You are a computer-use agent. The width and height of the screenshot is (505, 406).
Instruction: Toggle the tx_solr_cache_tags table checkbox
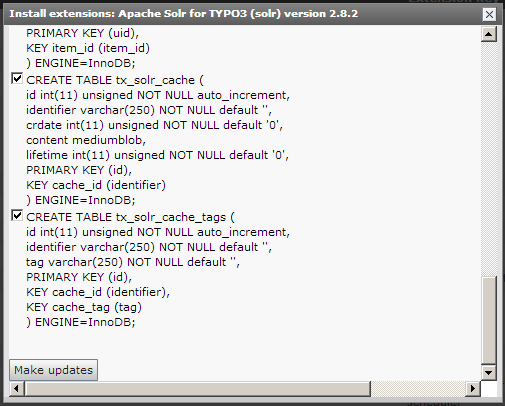pyautogui.click(x=17, y=216)
